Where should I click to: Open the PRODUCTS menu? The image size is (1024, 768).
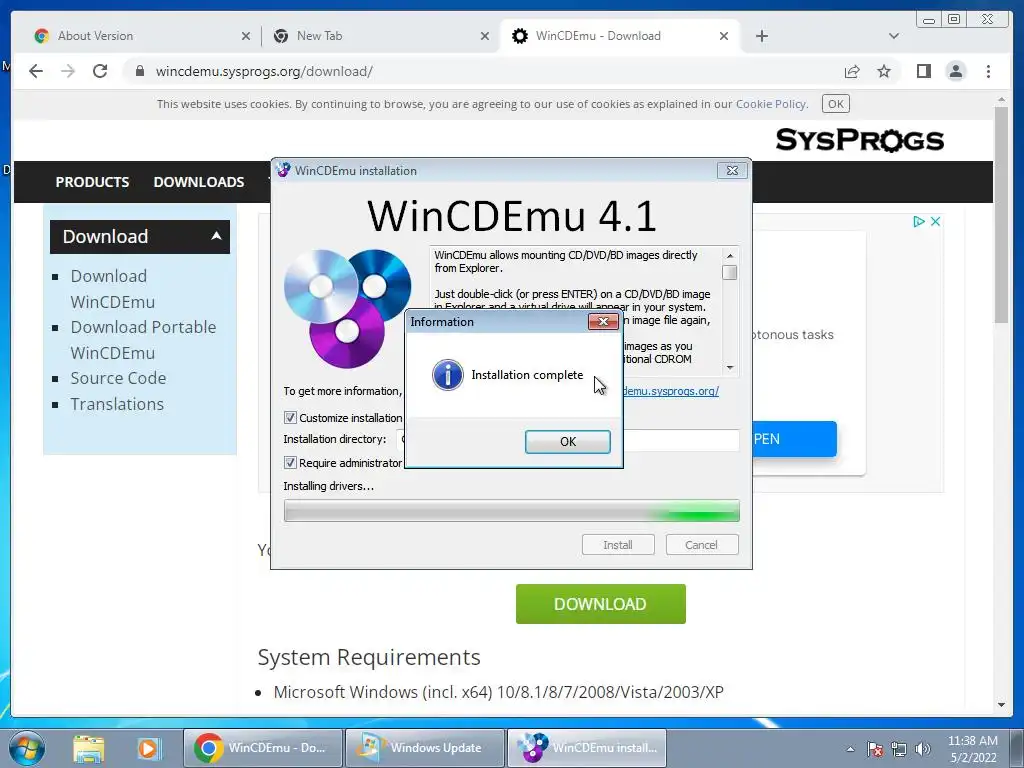pos(92,182)
